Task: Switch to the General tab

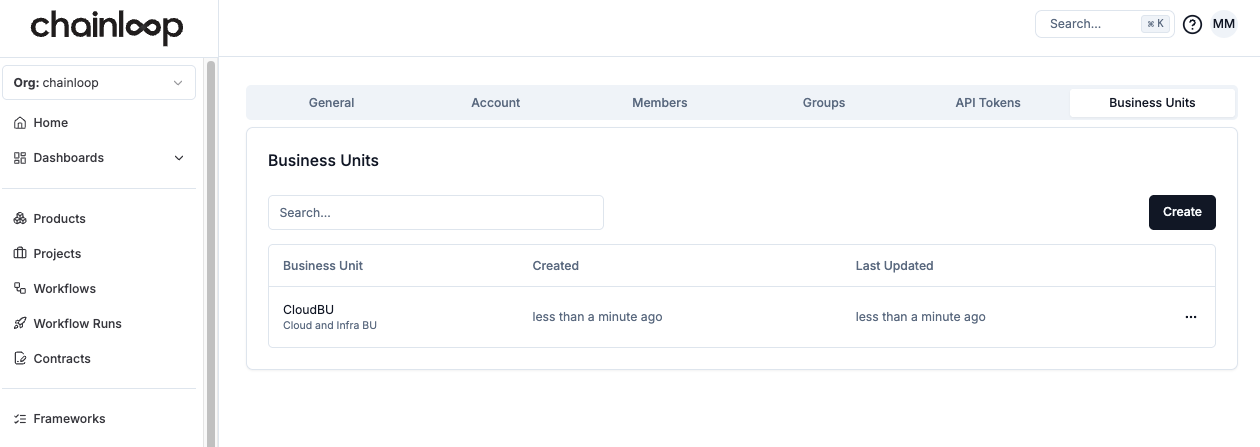Action: [331, 103]
